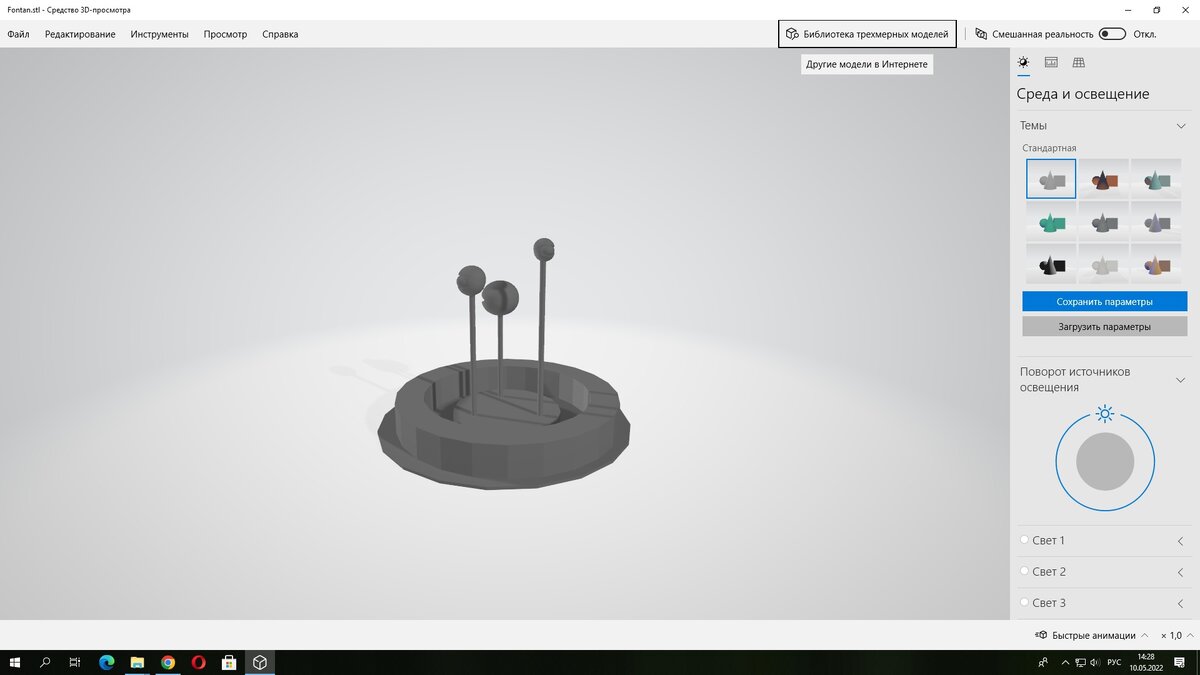Select the orange-brown theme thumbnail
Image resolution: width=1200 pixels, height=675 pixels.
click(x=1104, y=179)
